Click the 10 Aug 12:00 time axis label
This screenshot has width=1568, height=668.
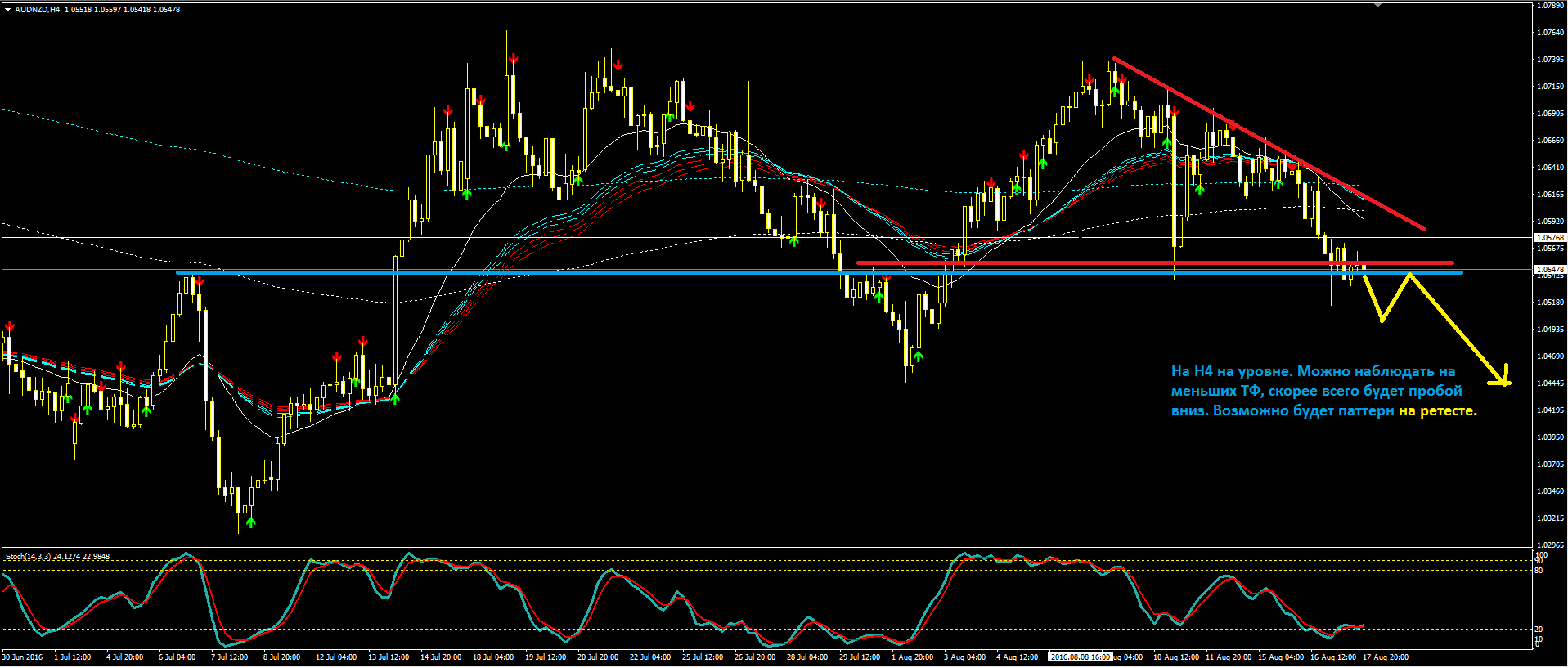[1176, 657]
